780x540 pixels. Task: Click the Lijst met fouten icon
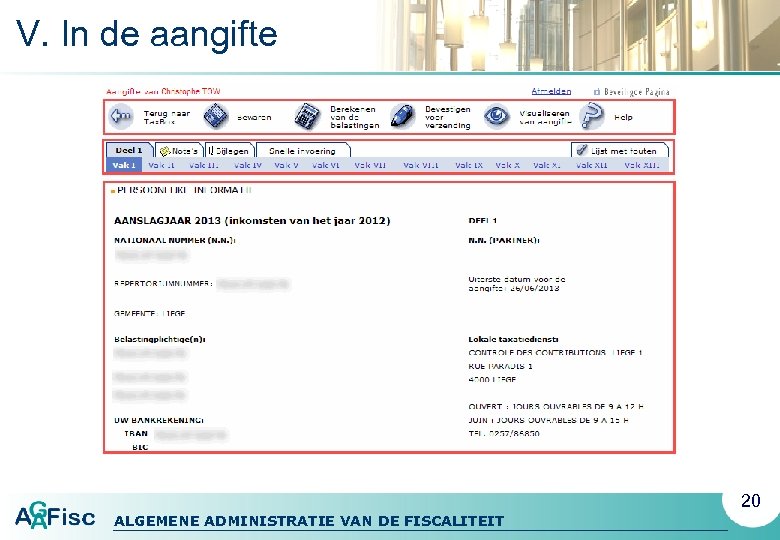[x=582, y=150]
